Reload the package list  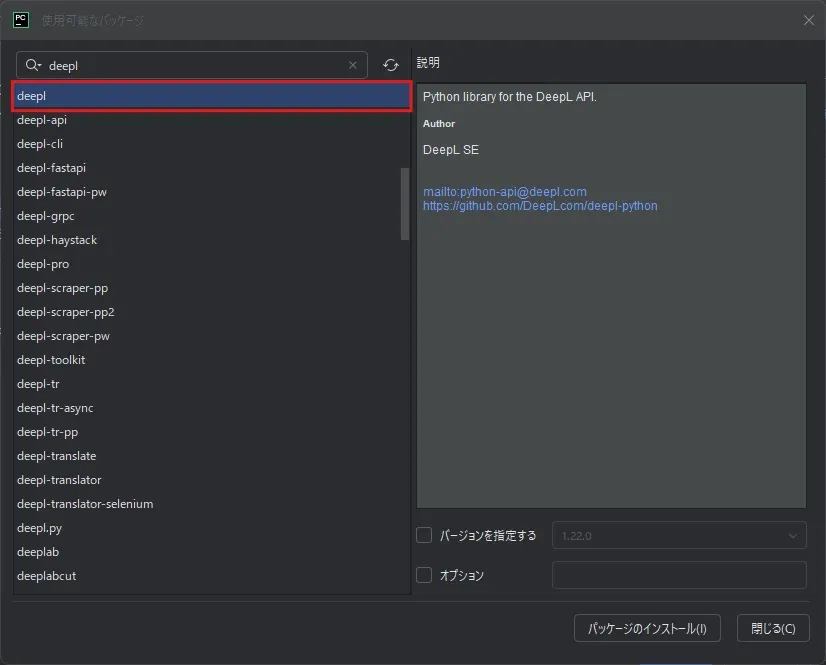391,65
